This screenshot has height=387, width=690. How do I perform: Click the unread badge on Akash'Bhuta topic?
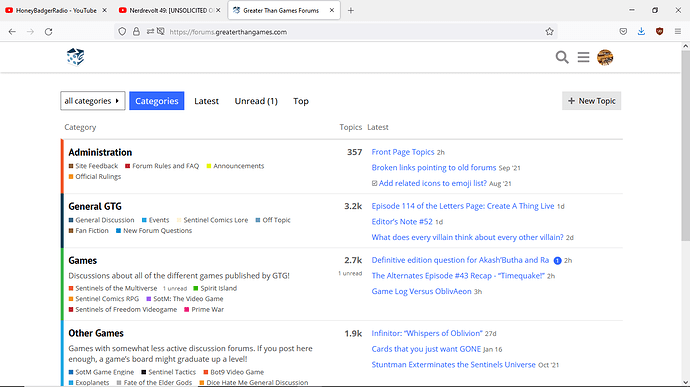557,261
